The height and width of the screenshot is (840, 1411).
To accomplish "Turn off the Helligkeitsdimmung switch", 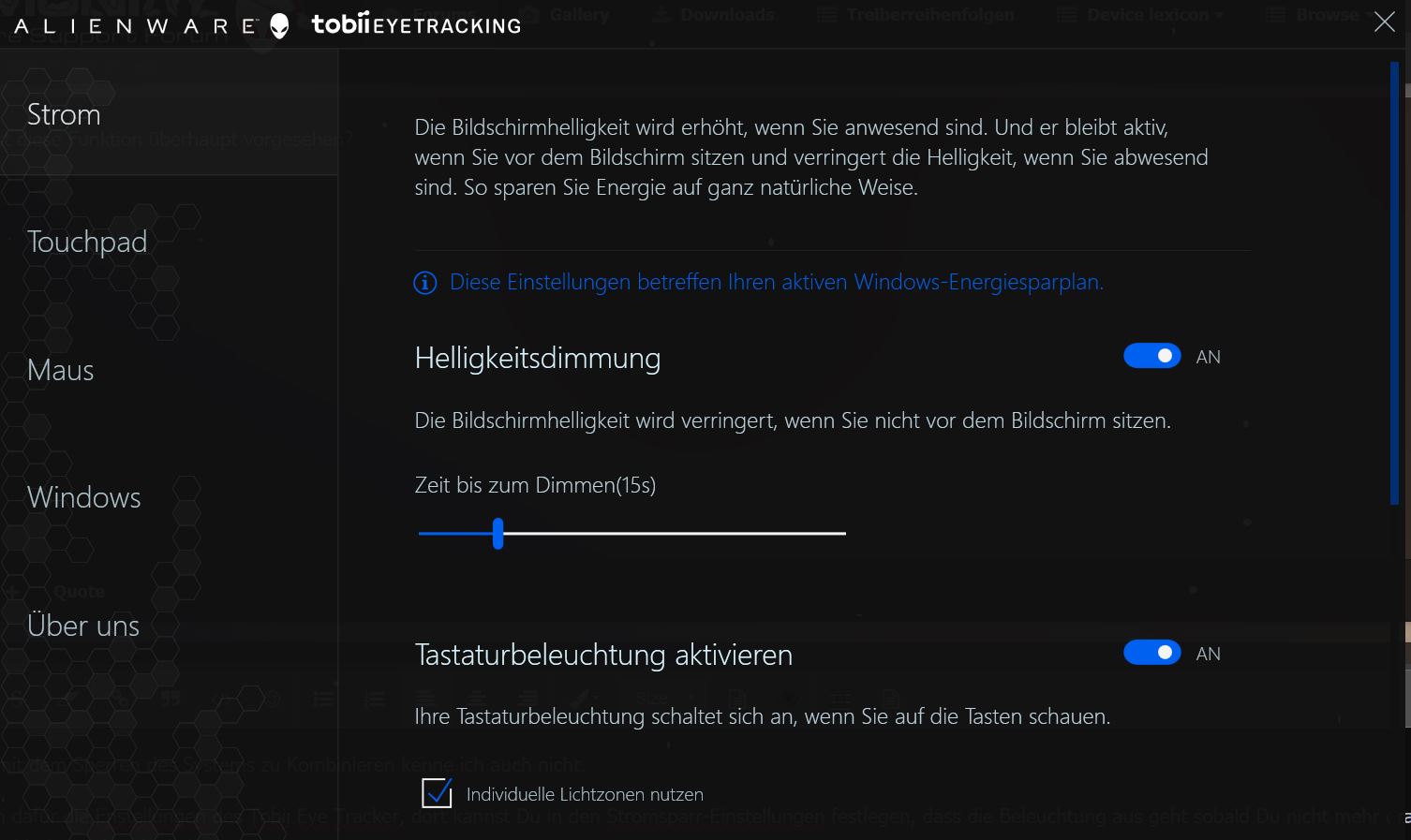I will (1152, 356).
